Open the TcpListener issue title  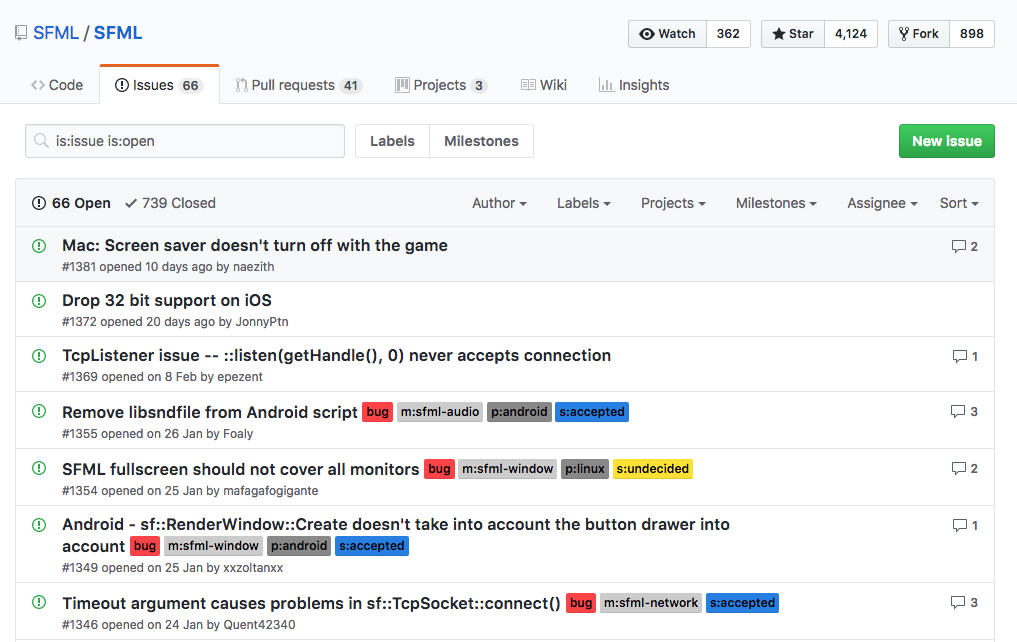click(337, 355)
